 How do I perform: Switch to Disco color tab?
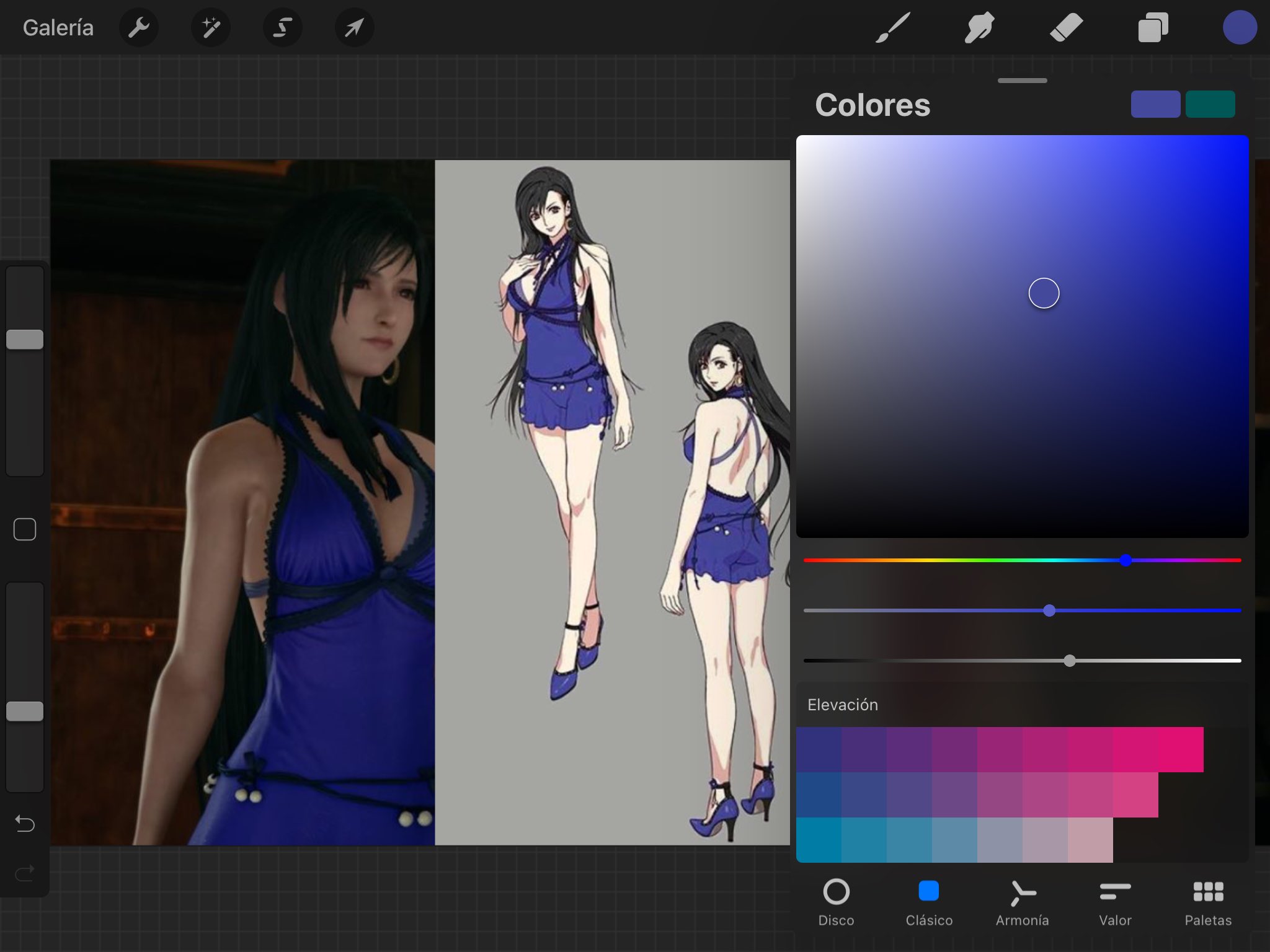pyautogui.click(x=836, y=902)
